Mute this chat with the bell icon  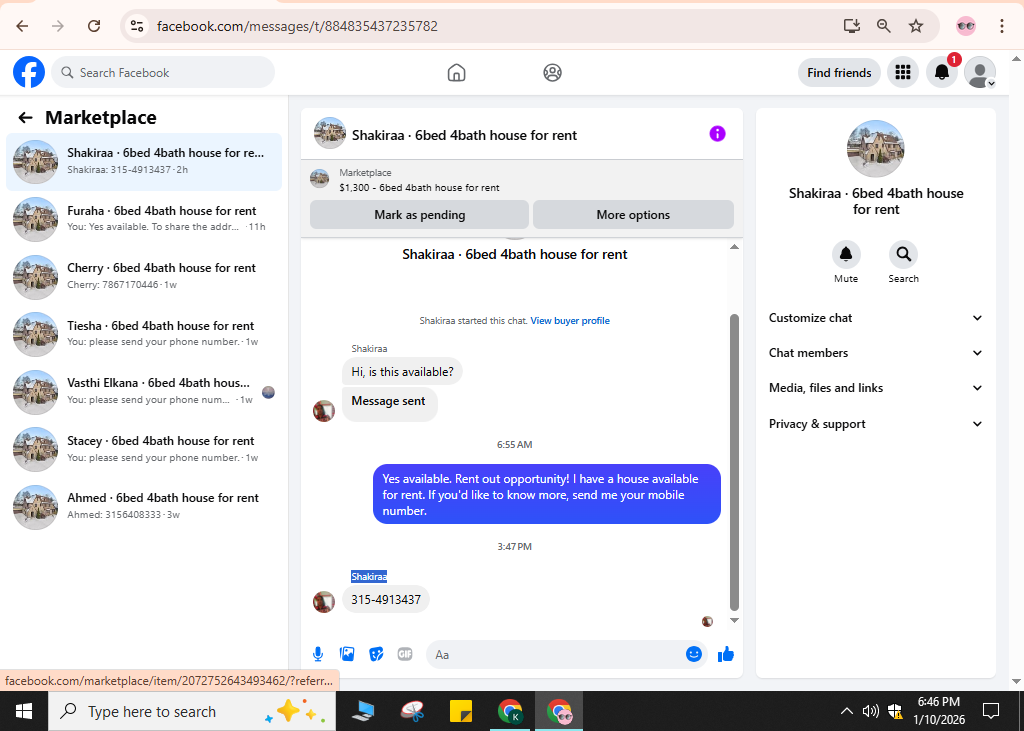click(x=846, y=254)
